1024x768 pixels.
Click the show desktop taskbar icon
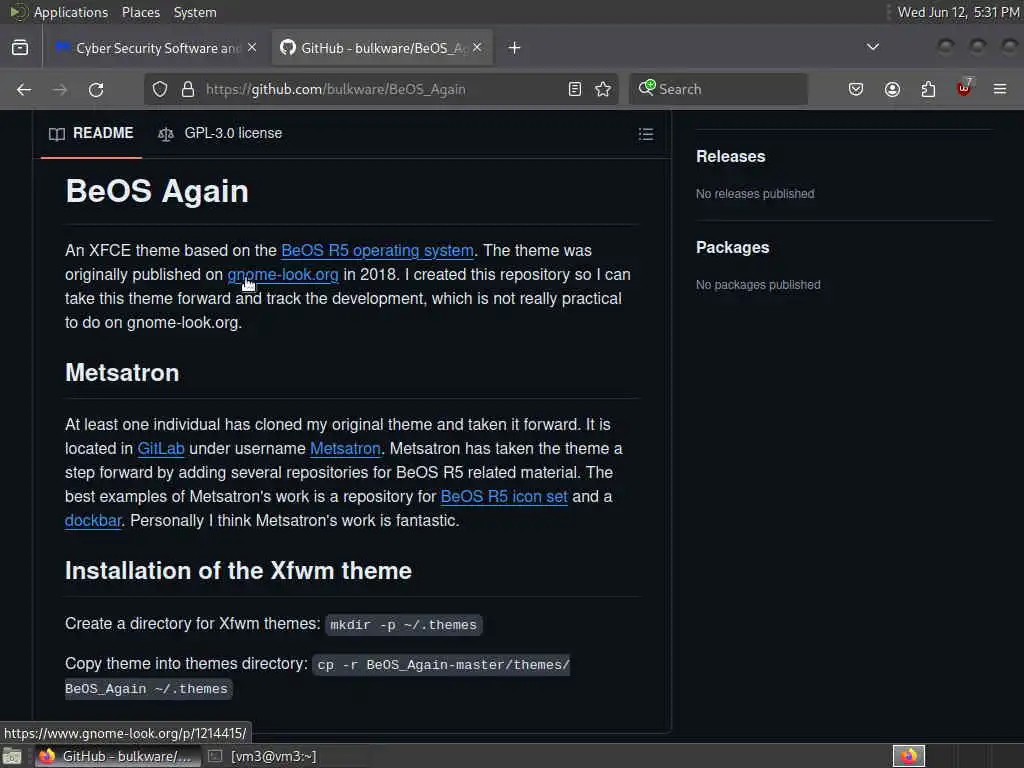click(x=12, y=756)
